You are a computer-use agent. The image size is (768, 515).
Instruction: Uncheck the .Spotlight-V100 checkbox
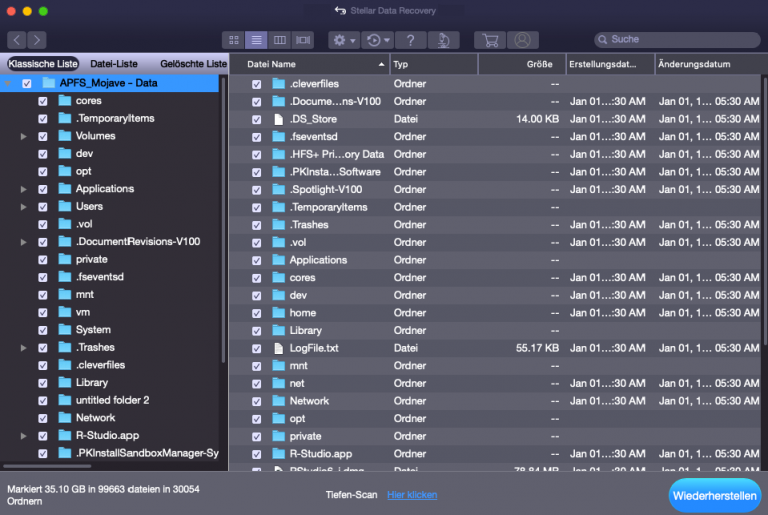click(x=256, y=190)
